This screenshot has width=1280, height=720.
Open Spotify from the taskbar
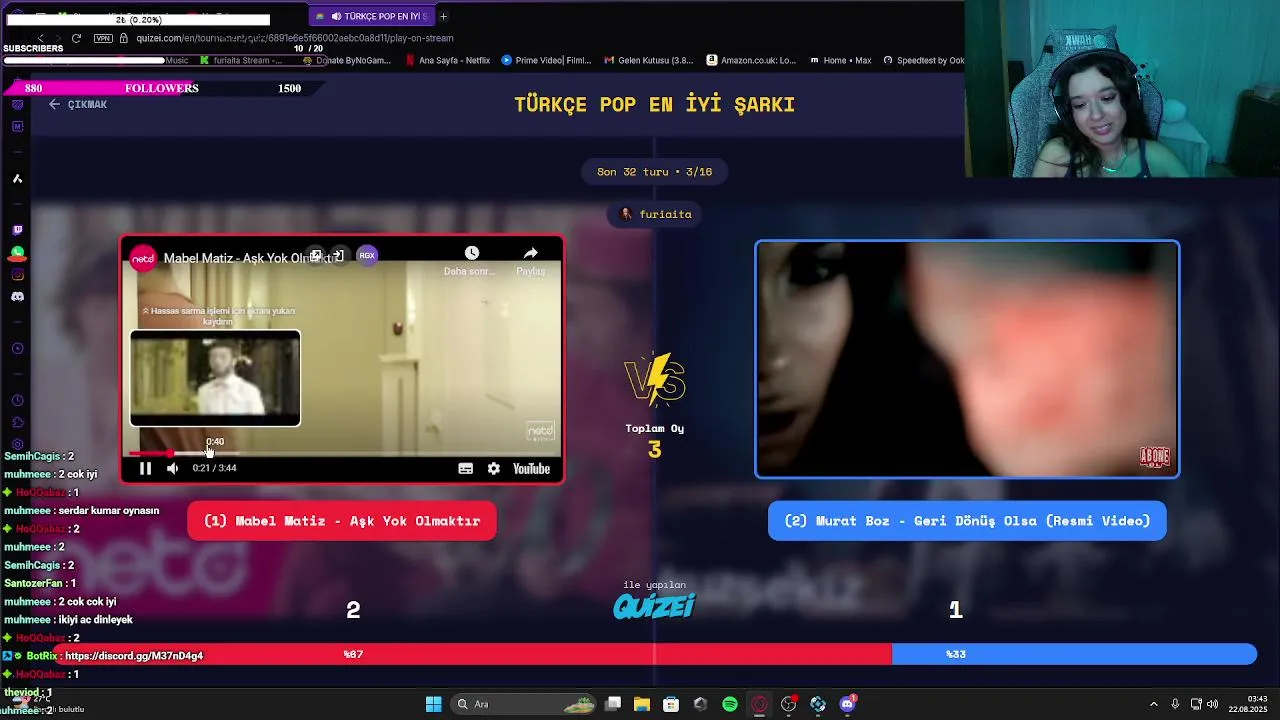click(x=730, y=704)
